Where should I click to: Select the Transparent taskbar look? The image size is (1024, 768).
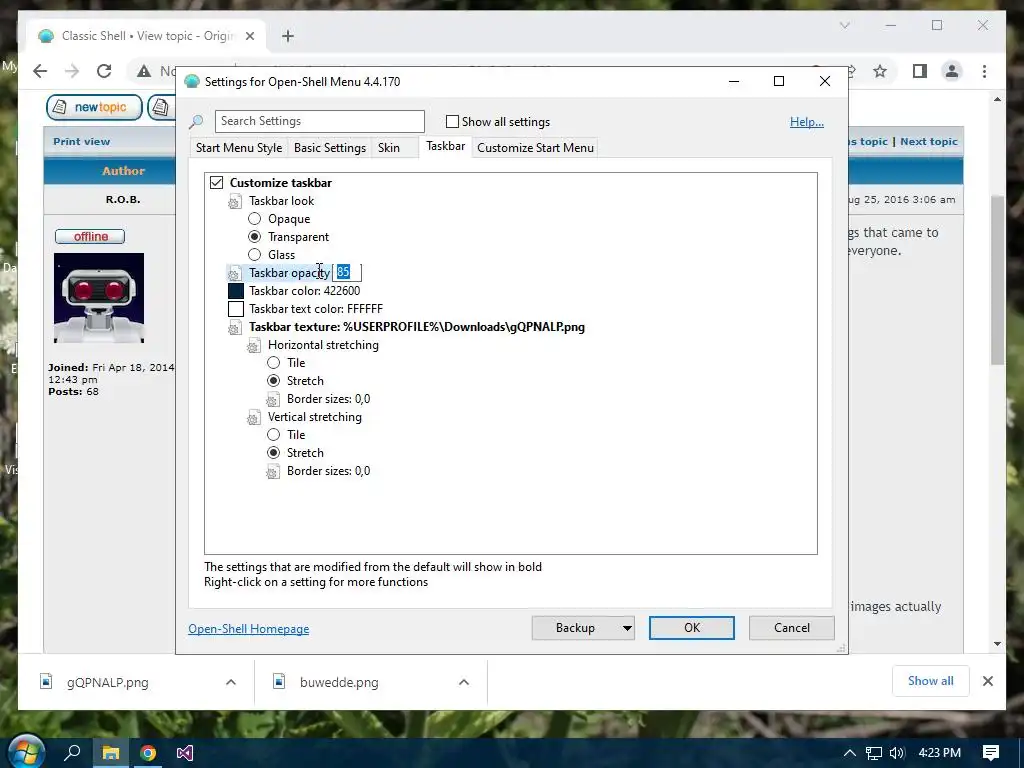(x=254, y=236)
